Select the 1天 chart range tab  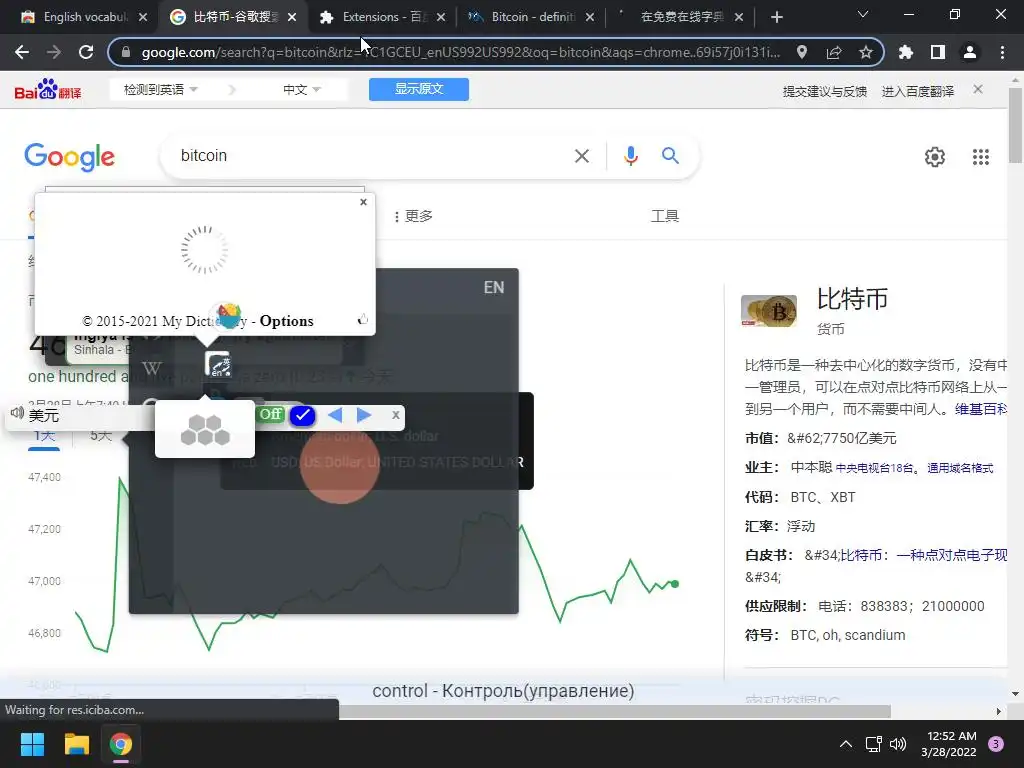click(x=44, y=436)
